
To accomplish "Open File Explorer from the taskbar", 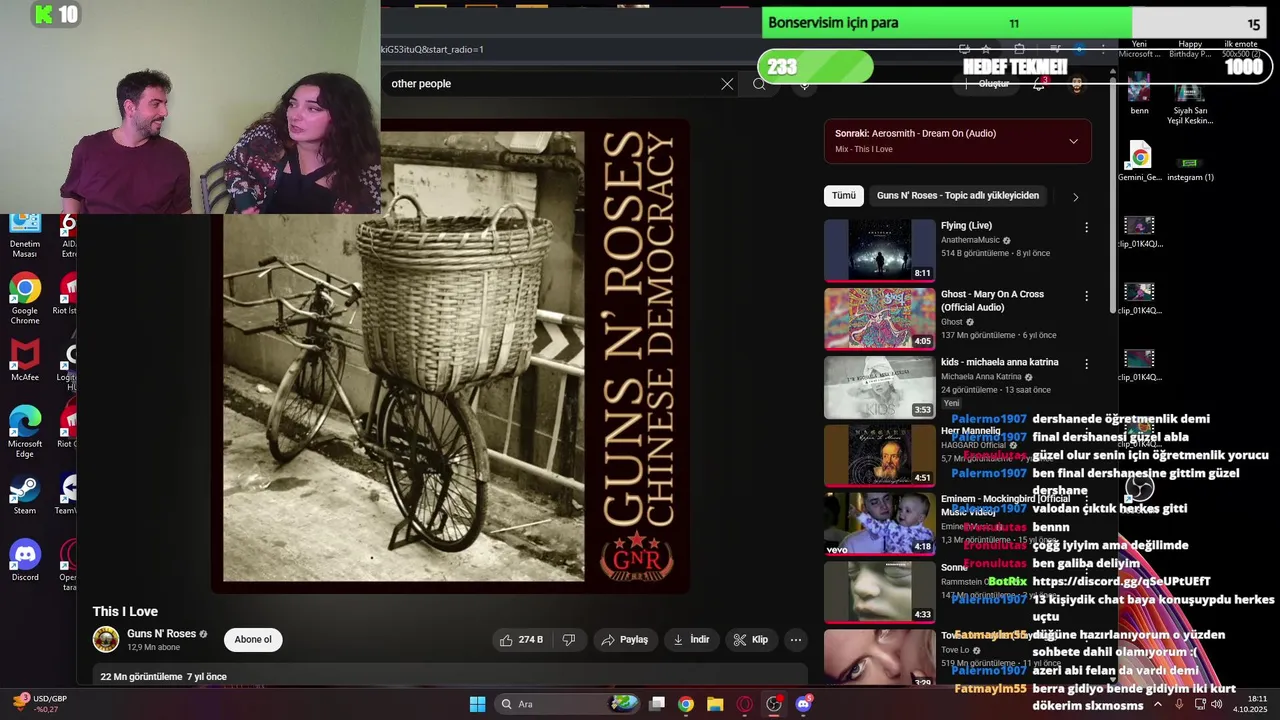I will (715, 704).
